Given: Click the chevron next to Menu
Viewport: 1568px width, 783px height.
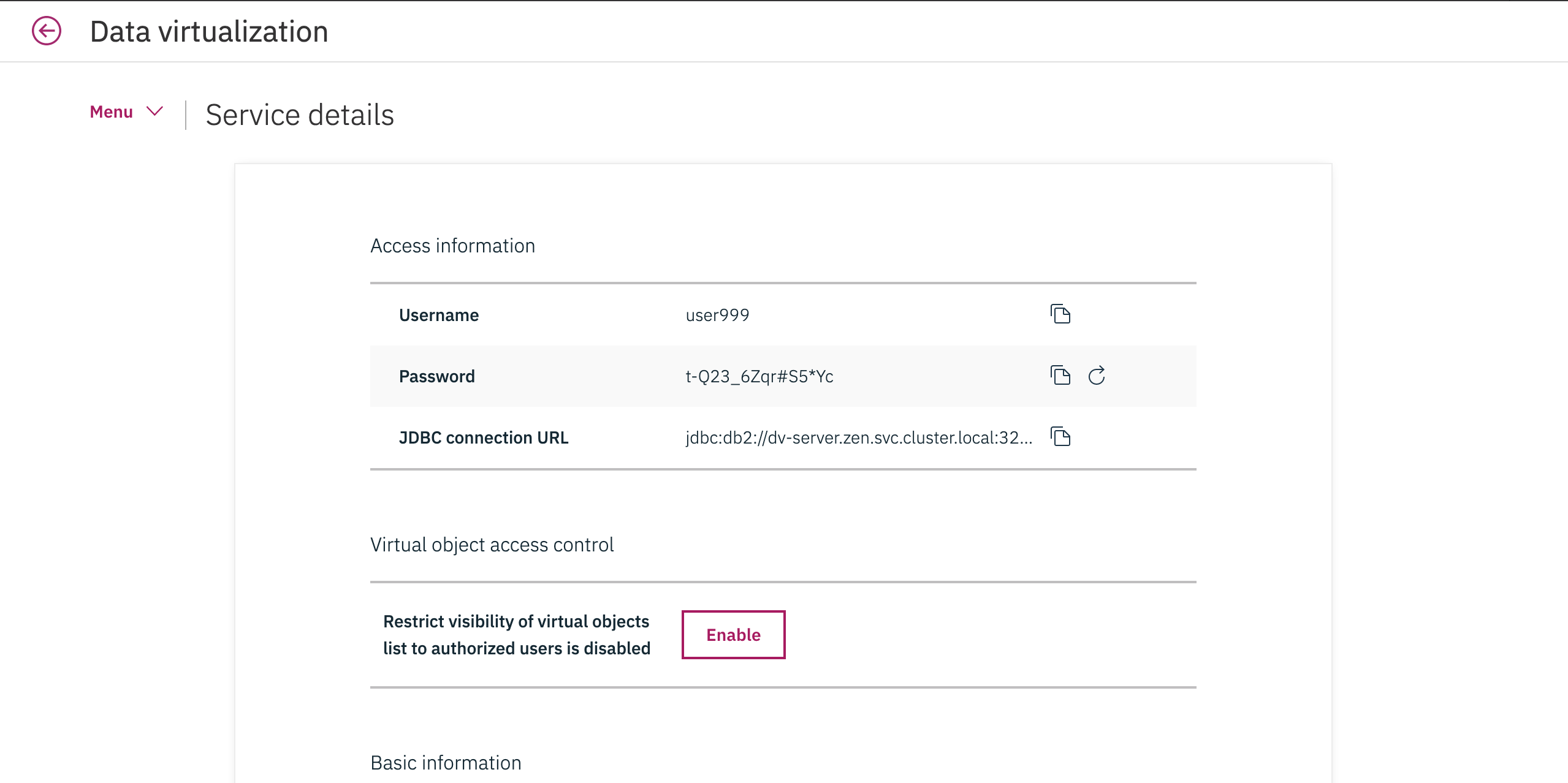Looking at the screenshot, I should 154,112.
